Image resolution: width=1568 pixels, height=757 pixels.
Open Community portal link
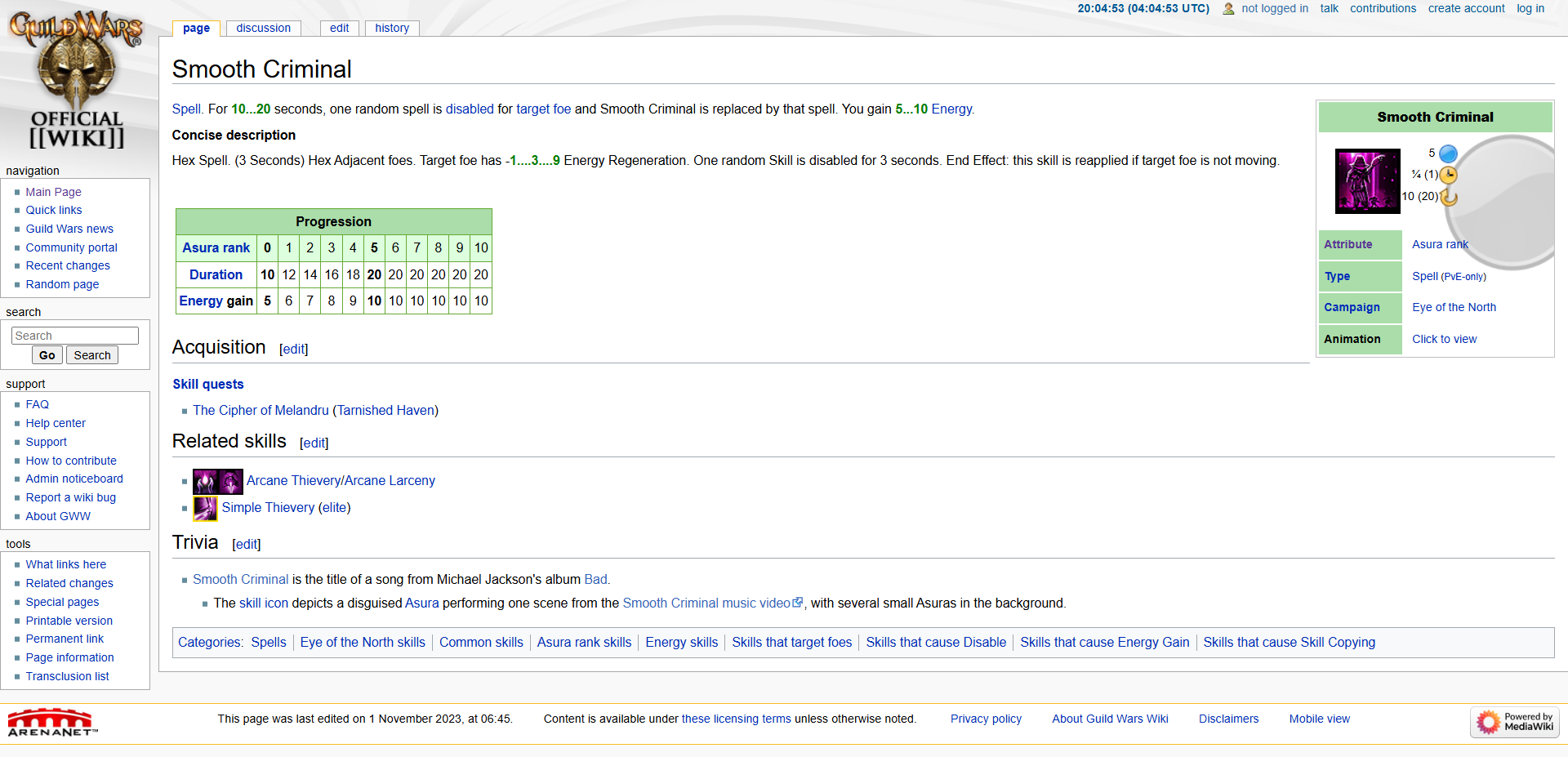71,247
